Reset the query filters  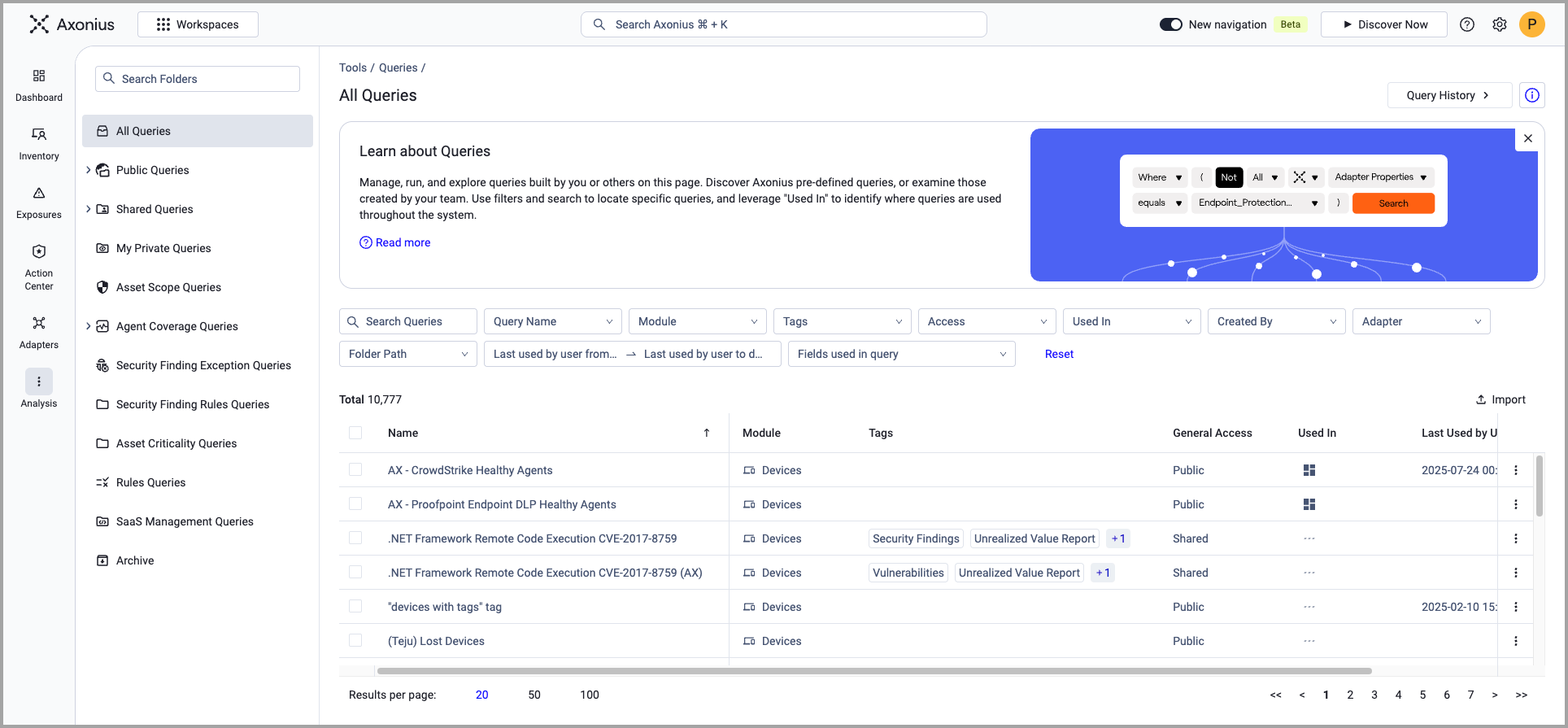pos(1059,354)
